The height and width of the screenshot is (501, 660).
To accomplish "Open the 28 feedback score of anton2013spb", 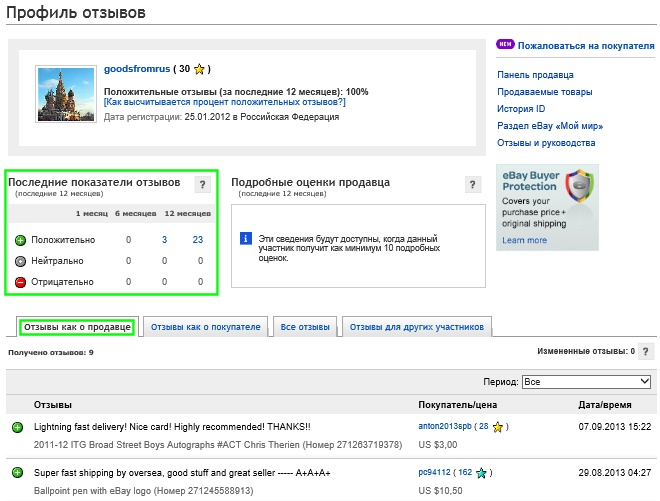I will [483, 426].
